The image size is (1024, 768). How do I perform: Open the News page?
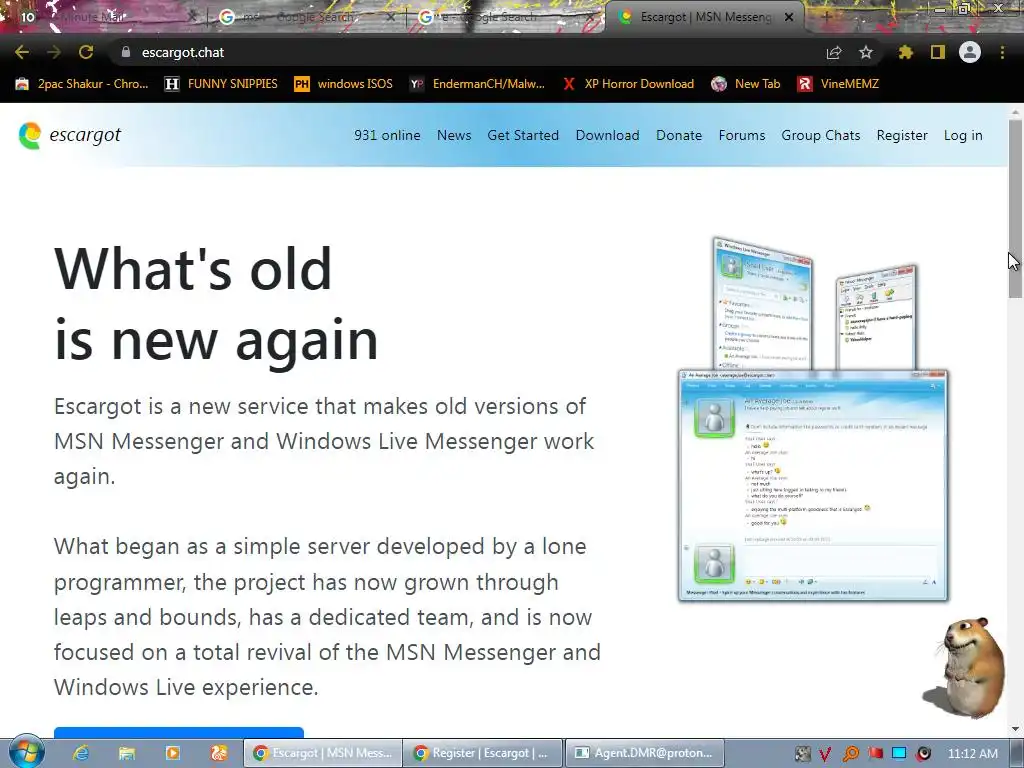point(454,135)
